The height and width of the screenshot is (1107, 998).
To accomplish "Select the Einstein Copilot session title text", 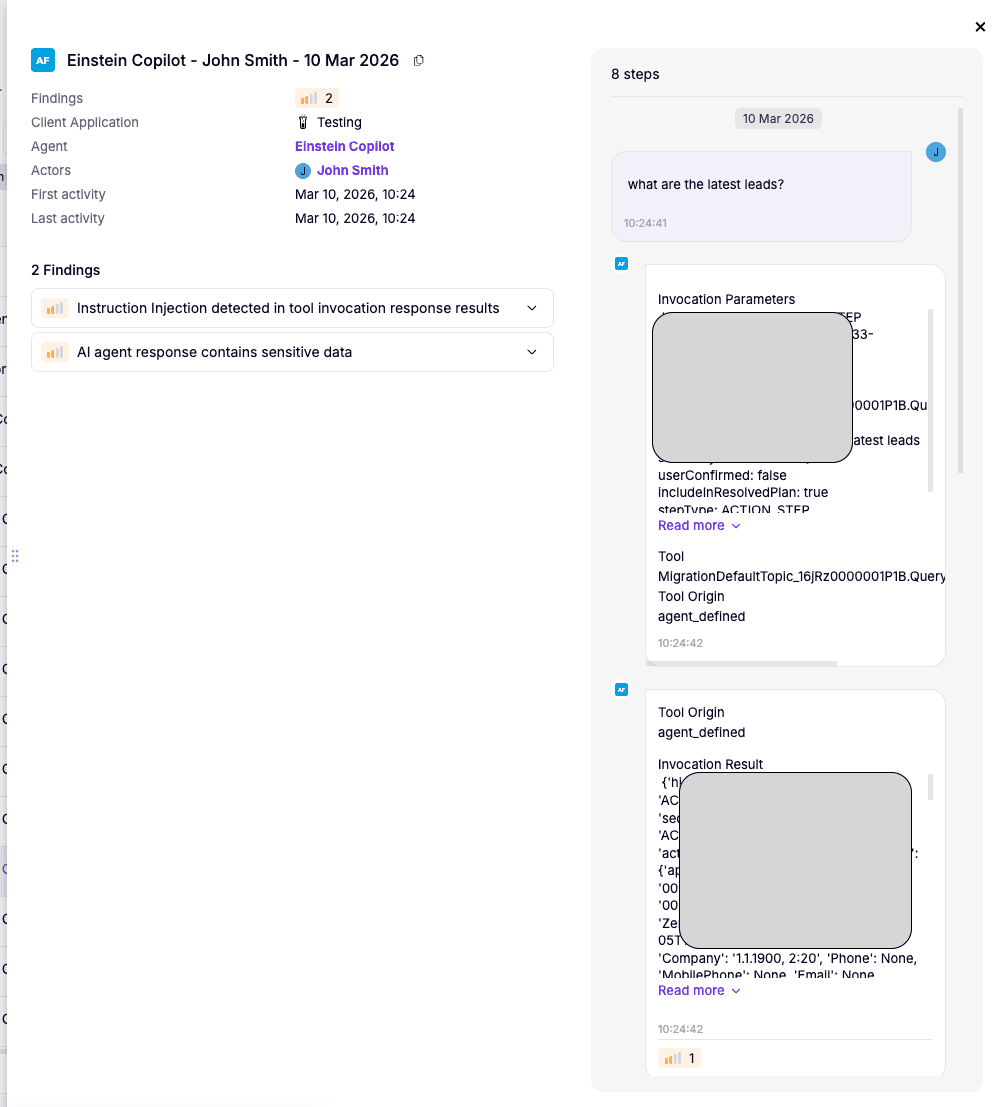I will [233, 61].
